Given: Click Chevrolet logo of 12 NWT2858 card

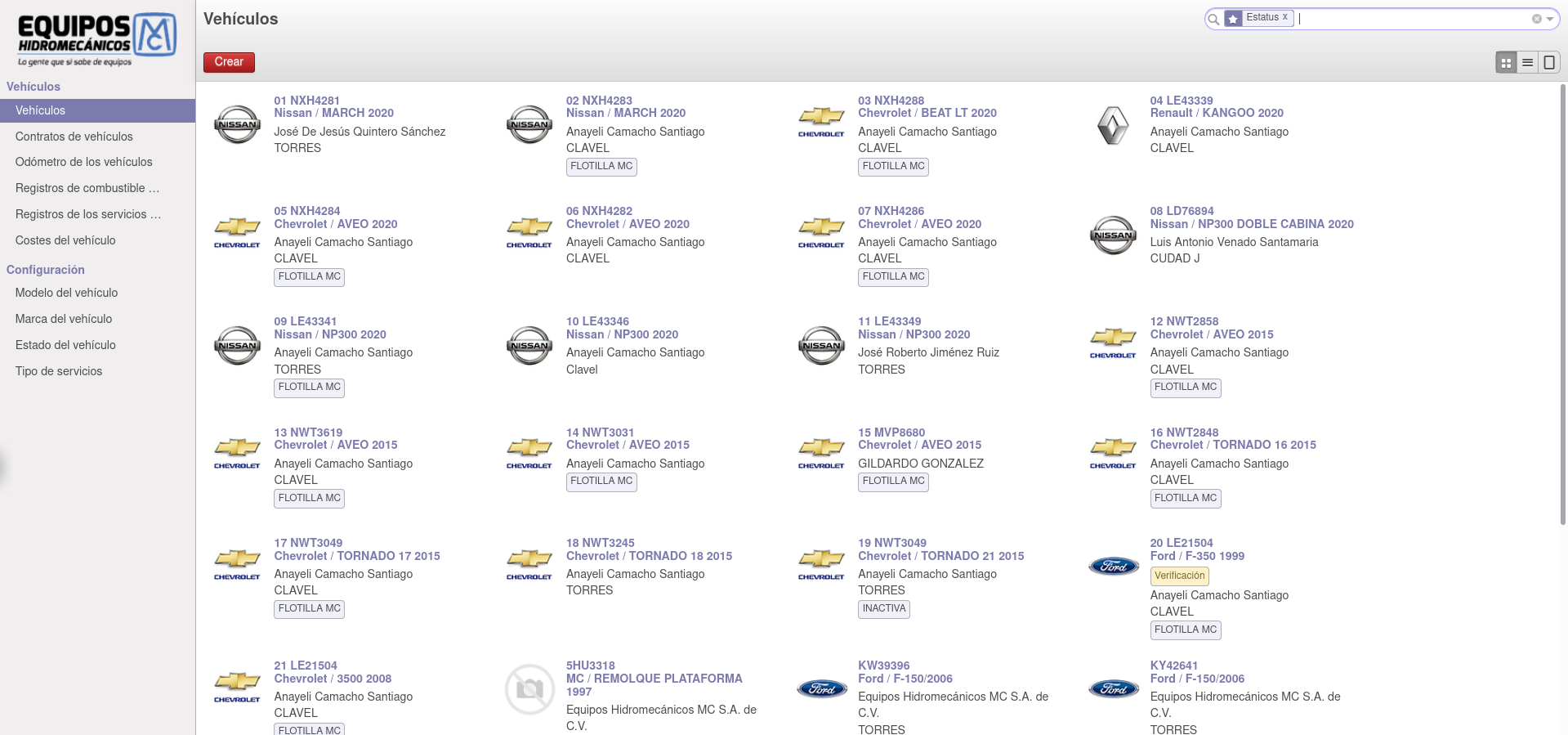Looking at the screenshot, I should [x=1113, y=343].
